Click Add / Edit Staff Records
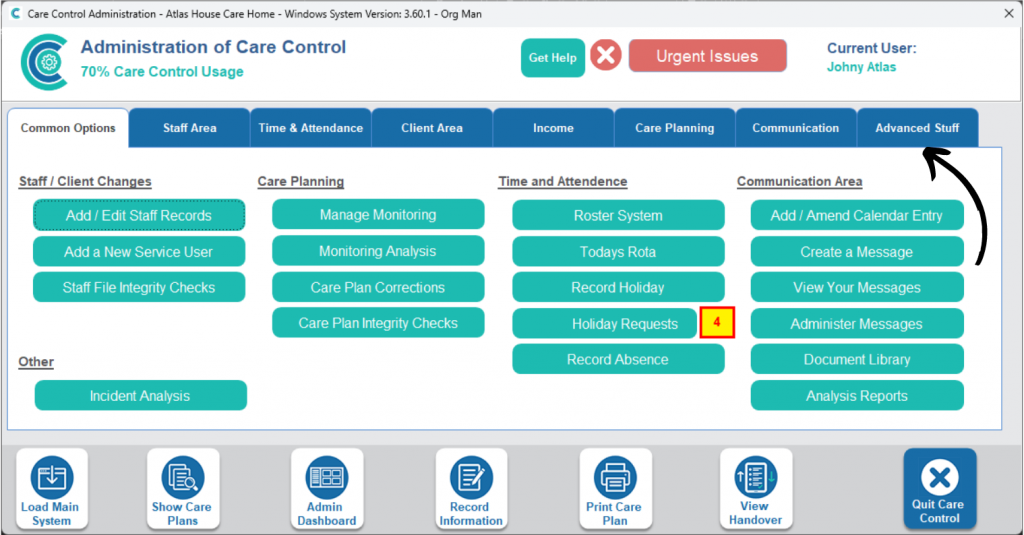This screenshot has width=1024, height=535. pos(139,216)
